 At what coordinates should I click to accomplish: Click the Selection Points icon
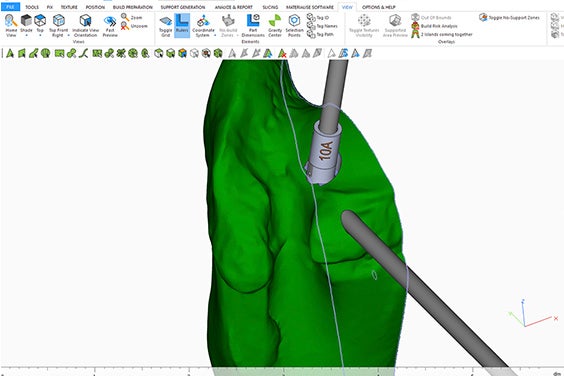pos(294,21)
